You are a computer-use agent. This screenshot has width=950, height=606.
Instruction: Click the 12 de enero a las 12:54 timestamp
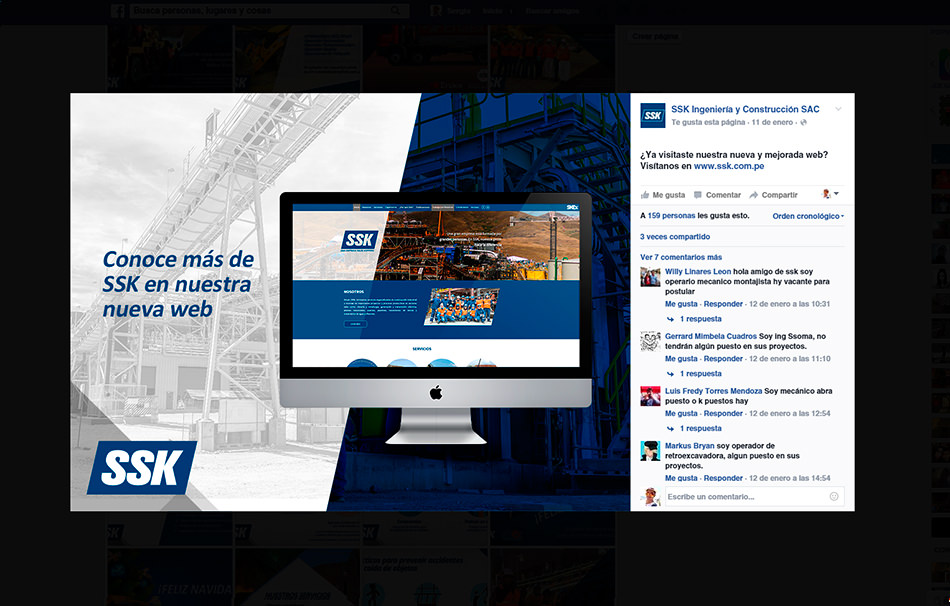[789, 413]
